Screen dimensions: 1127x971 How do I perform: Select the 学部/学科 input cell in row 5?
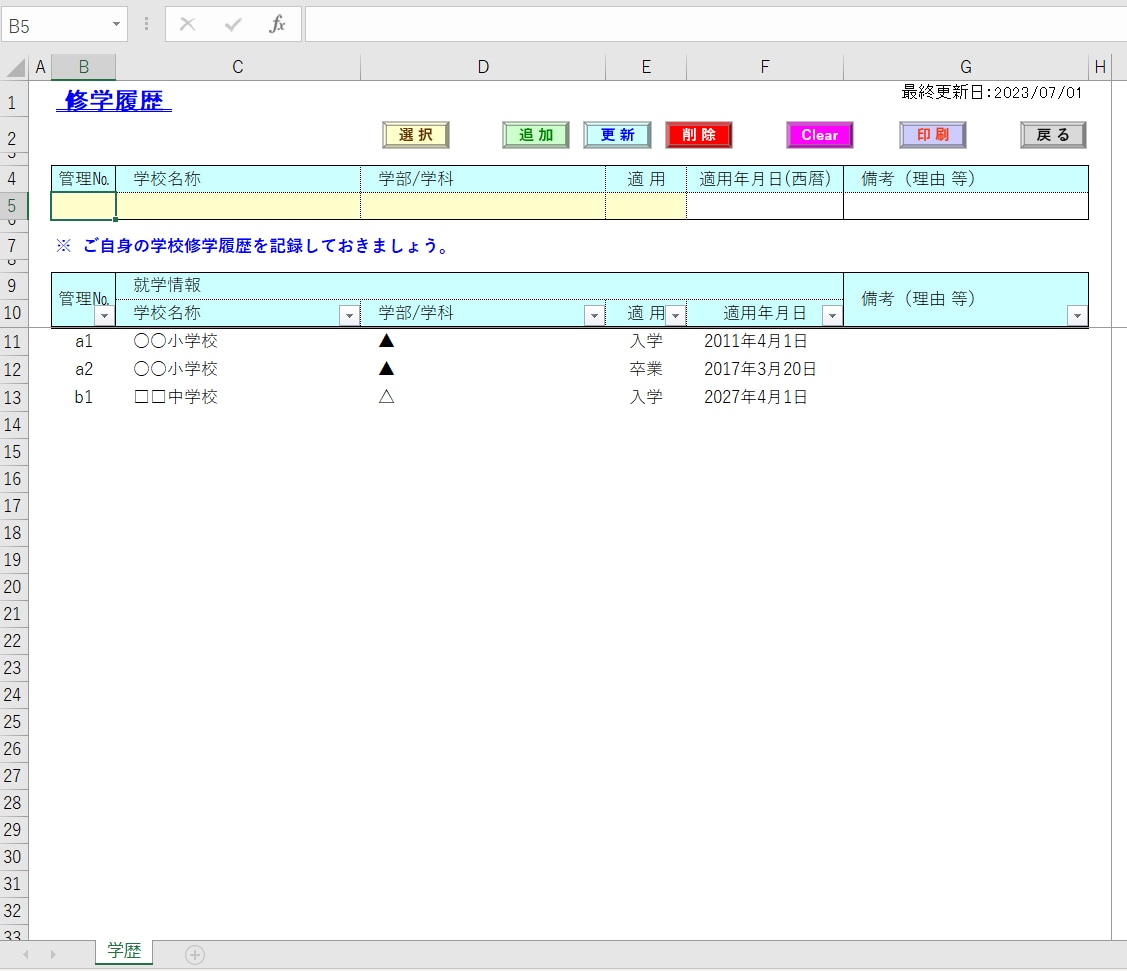click(483, 206)
